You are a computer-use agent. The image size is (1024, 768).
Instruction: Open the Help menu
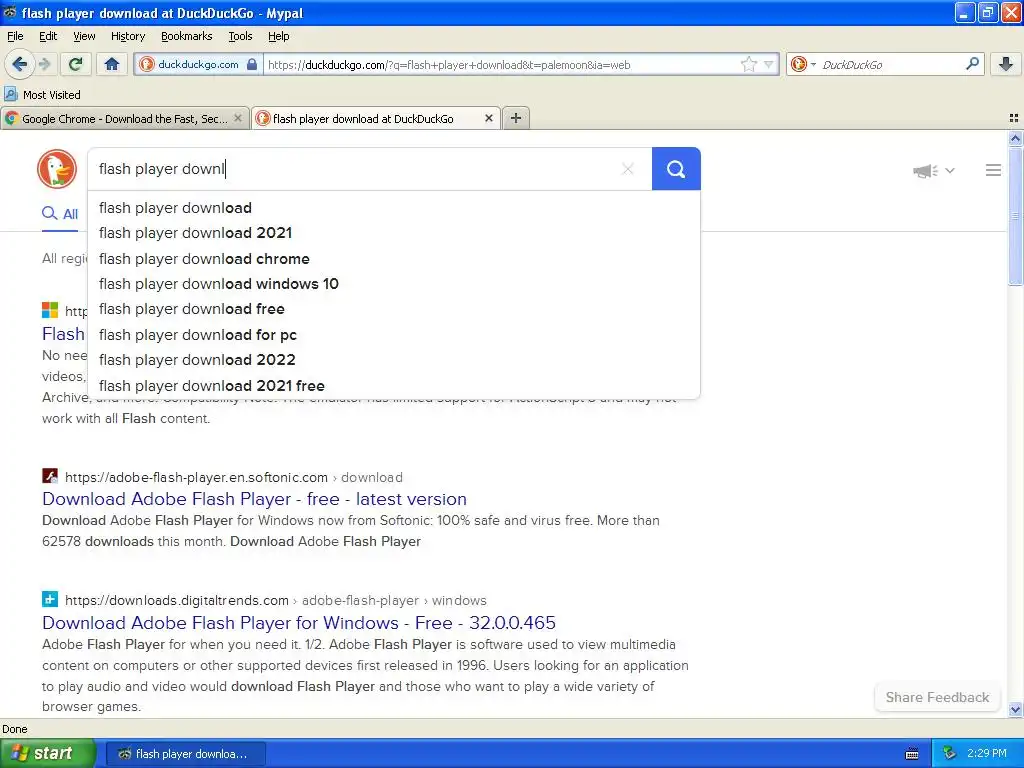tap(278, 37)
